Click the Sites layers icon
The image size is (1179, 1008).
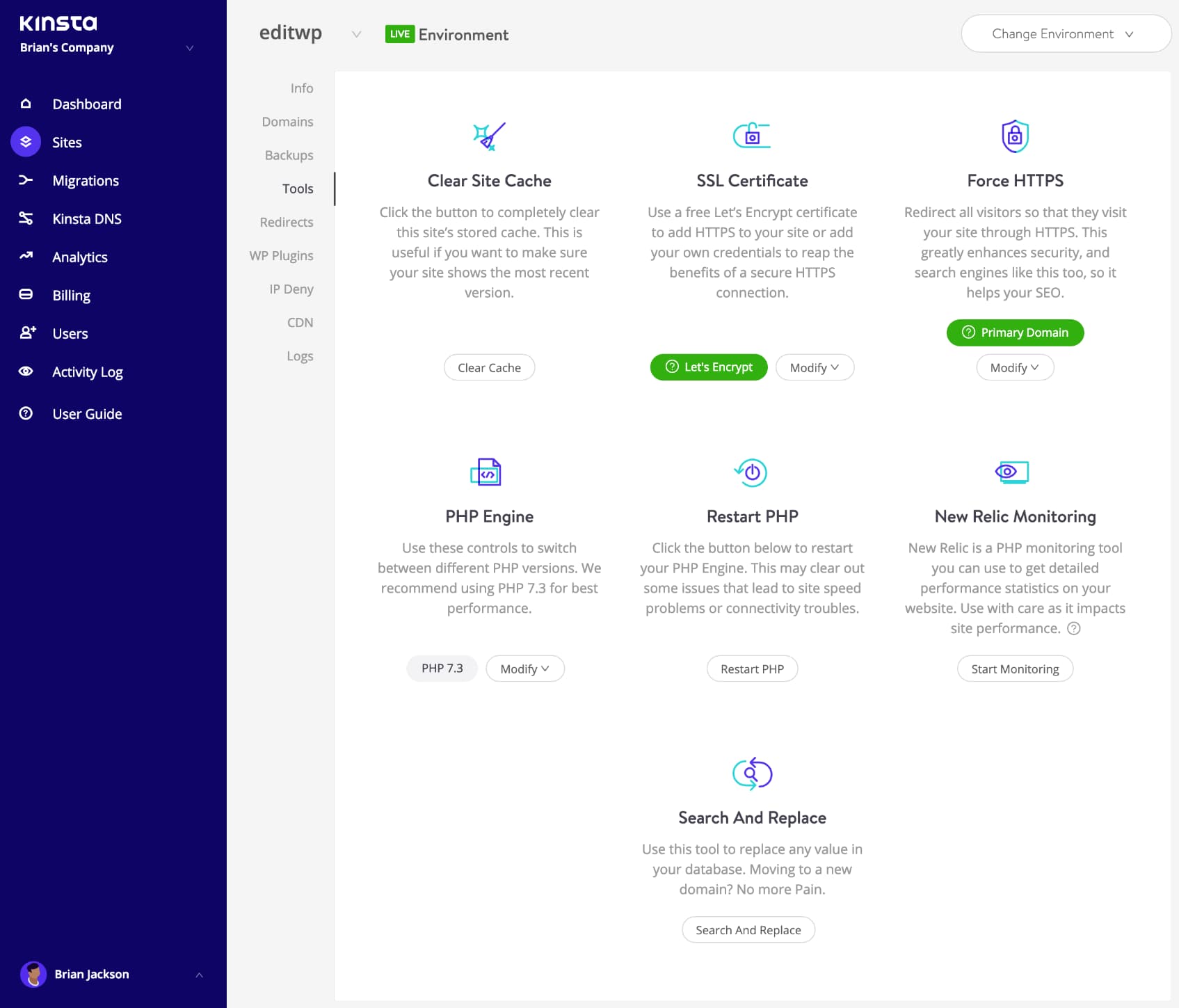[26, 142]
